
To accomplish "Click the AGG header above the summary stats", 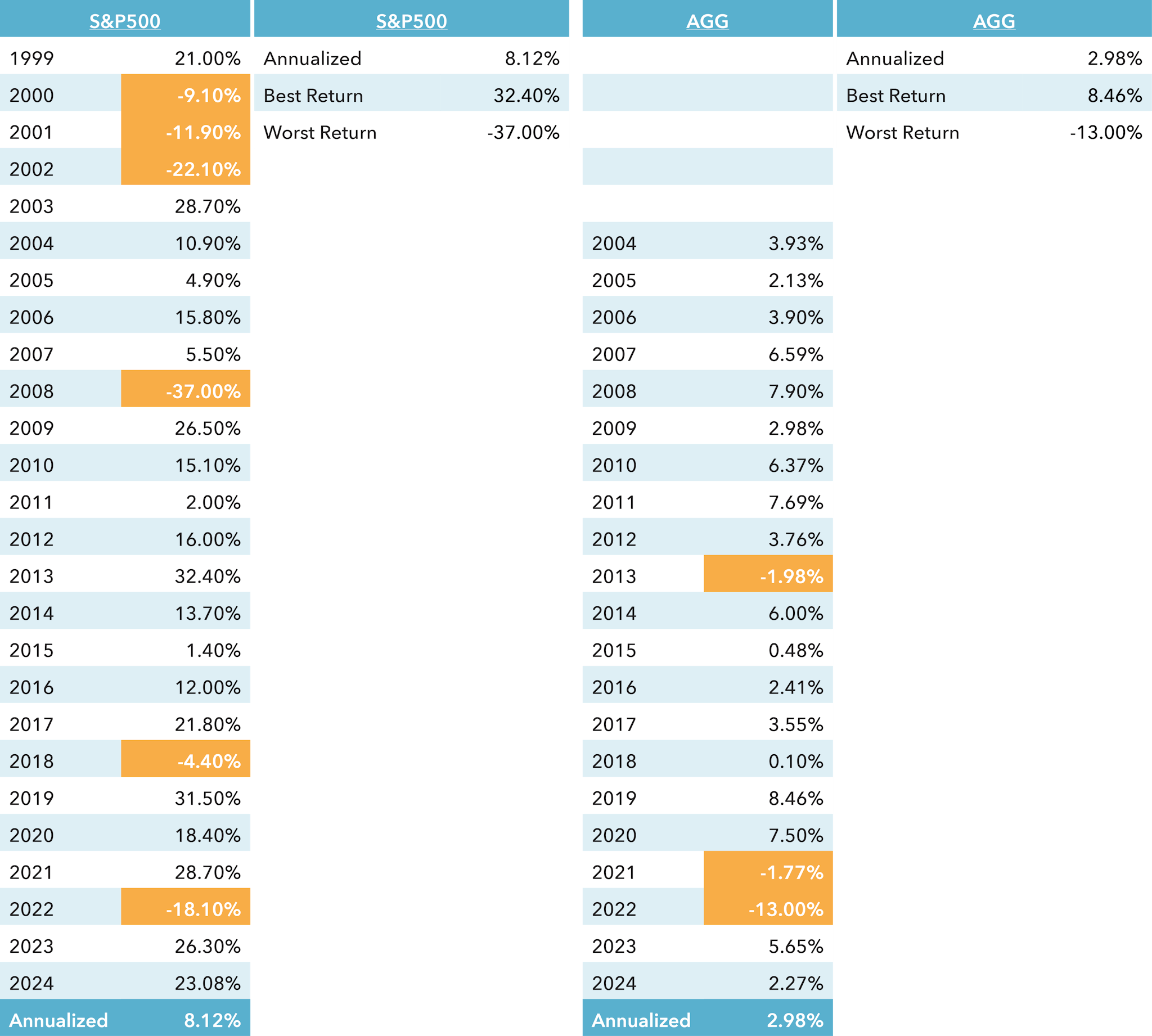I will pos(994,21).
